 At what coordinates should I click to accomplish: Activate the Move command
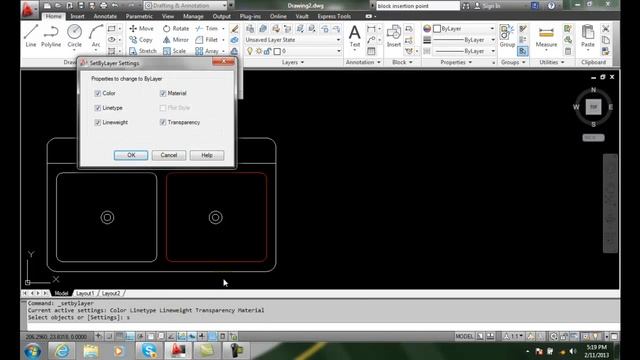(142, 29)
